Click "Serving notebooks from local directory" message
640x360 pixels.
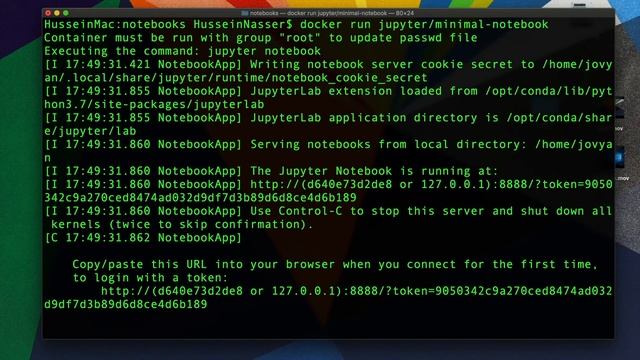(x=389, y=144)
